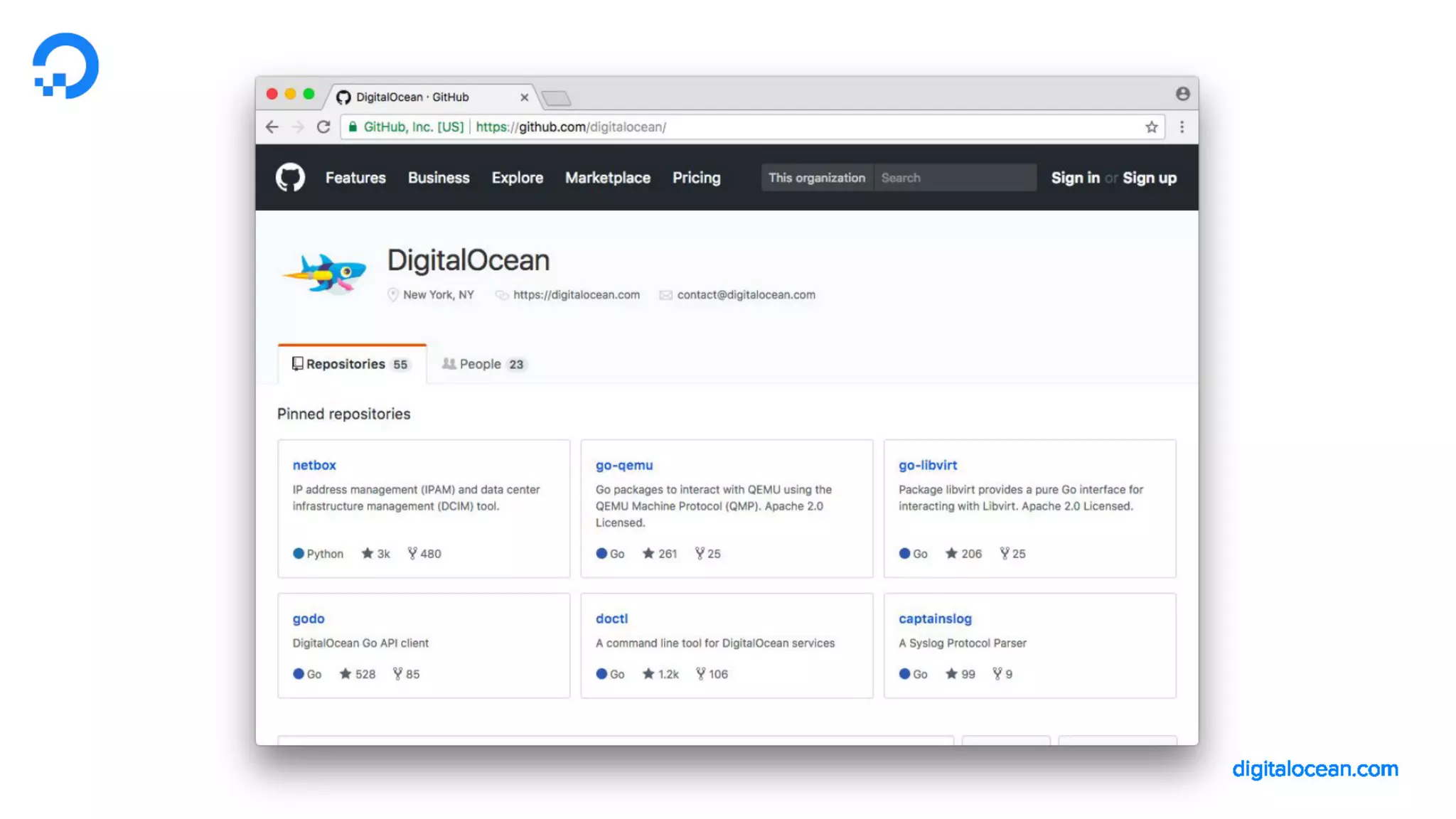Image resolution: width=1456 pixels, height=819 pixels.
Task: Click the DigitalOcean shark avatar
Action: click(x=324, y=274)
